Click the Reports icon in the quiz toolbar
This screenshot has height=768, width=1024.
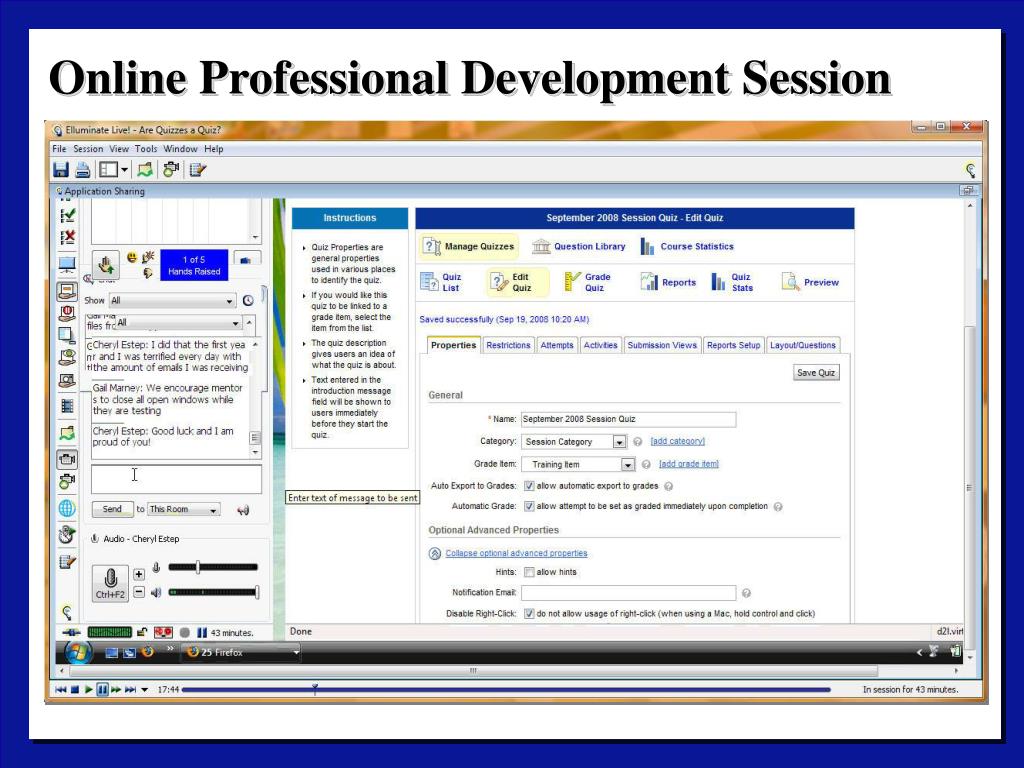click(650, 281)
